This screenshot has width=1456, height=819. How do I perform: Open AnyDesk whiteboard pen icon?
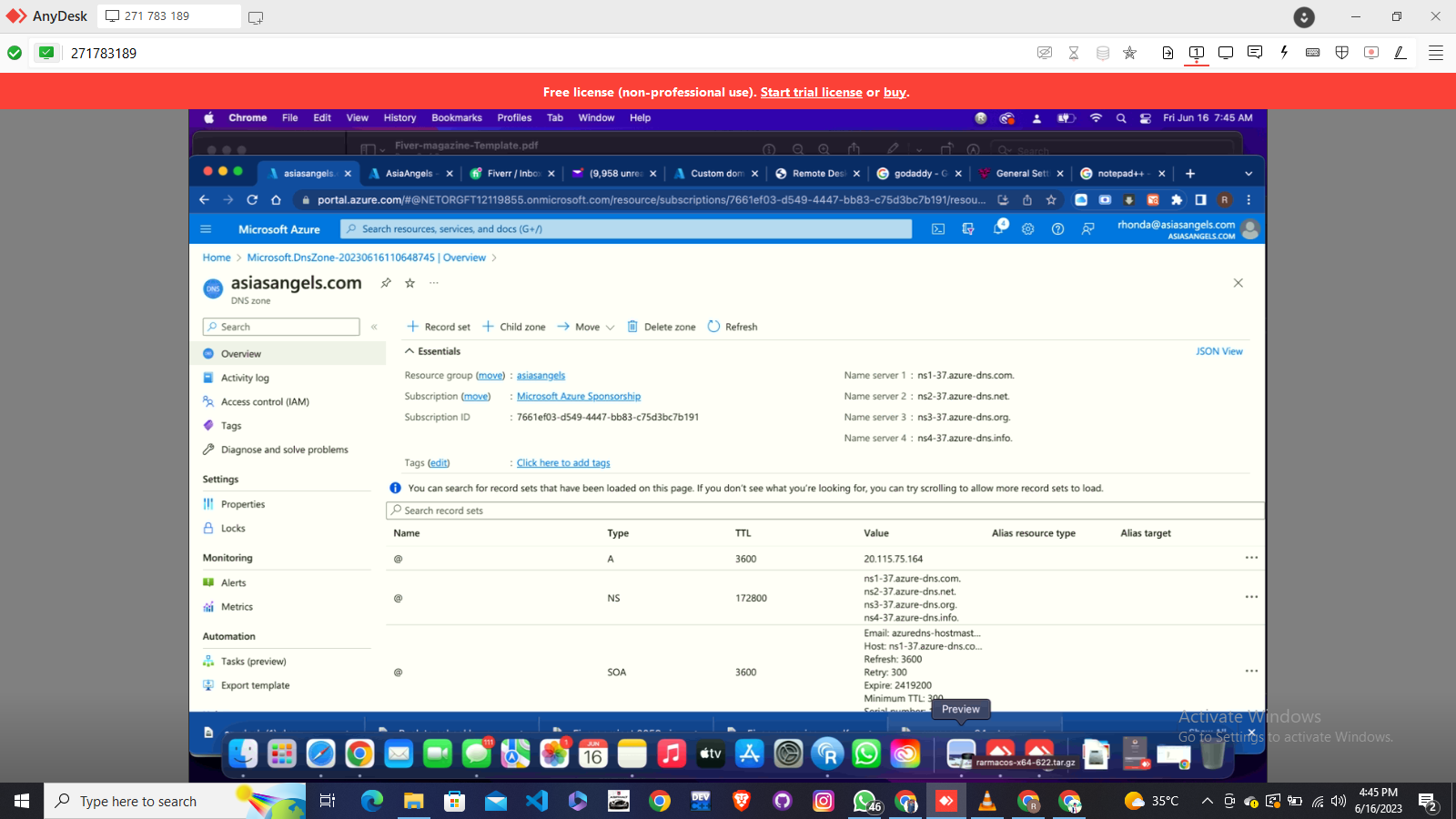click(1400, 53)
